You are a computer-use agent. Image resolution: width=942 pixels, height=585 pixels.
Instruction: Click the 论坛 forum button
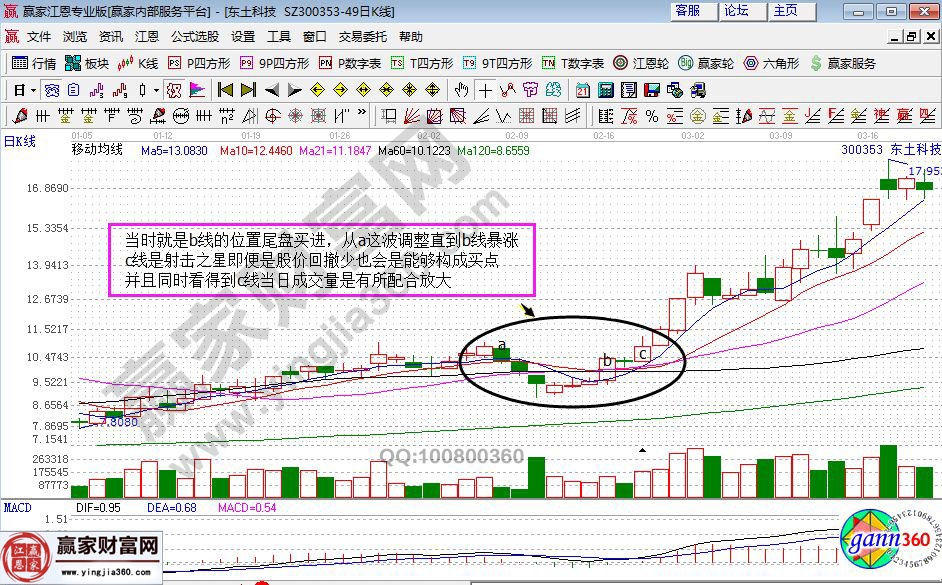[x=736, y=10]
